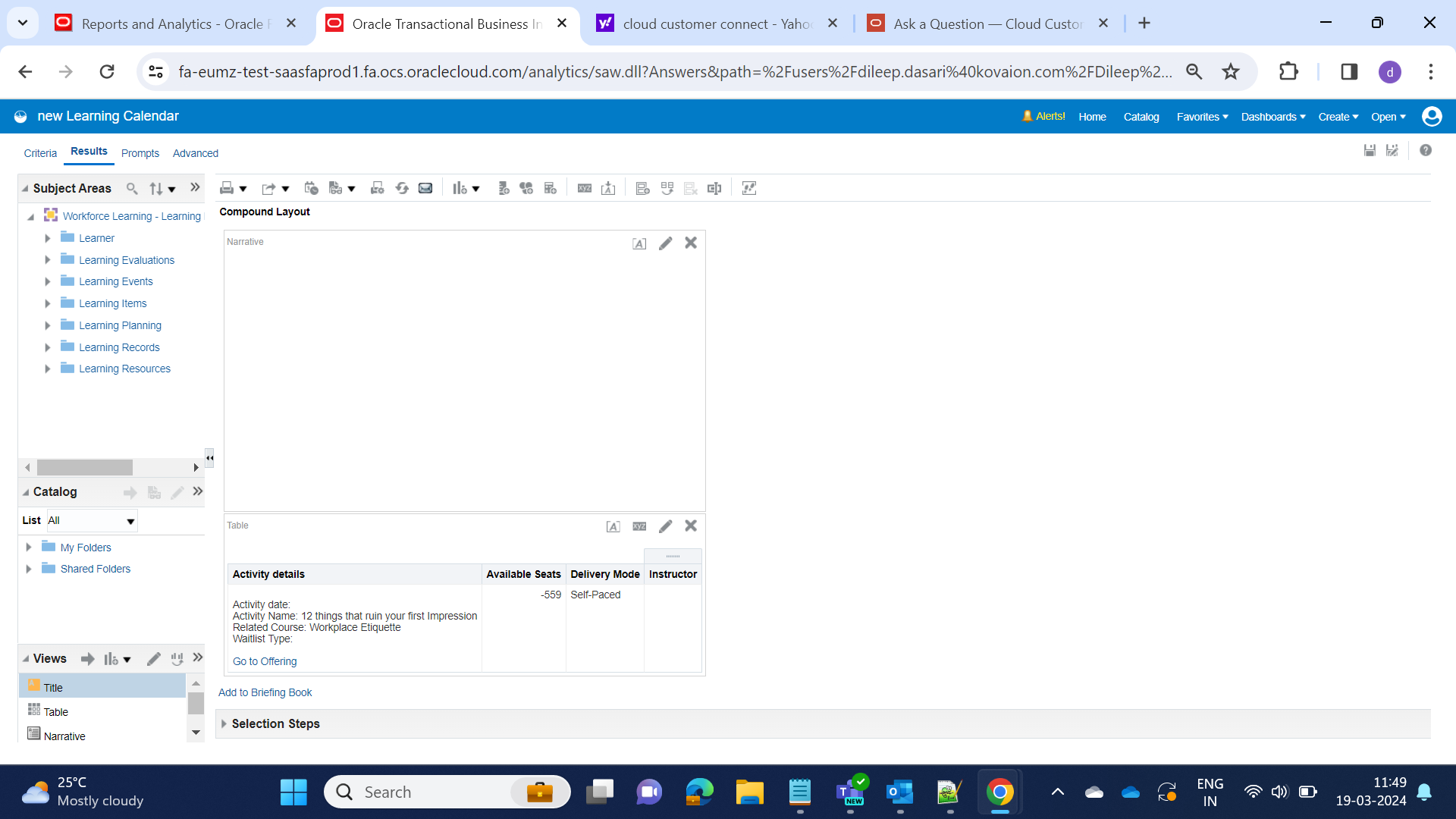Remove the Narrative view from layout
This screenshot has height=819, width=1456.
[691, 243]
